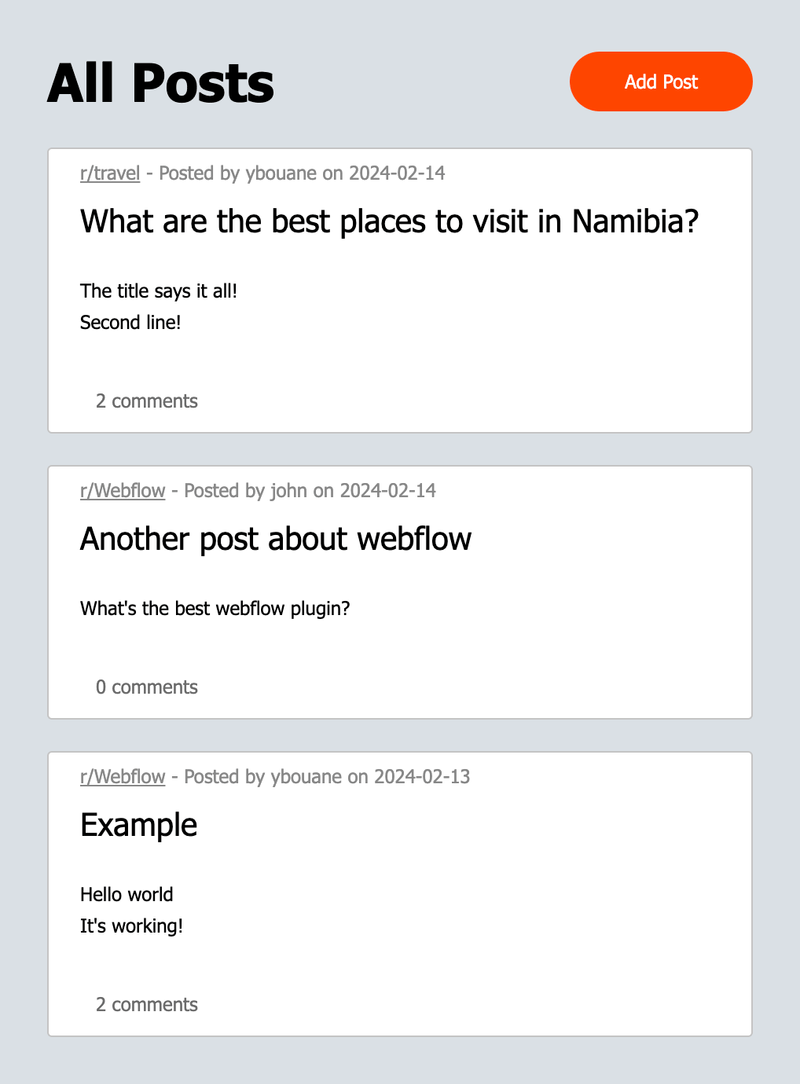The width and height of the screenshot is (800, 1084).
Task: Select author ybouane on the first post
Action: tap(283, 173)
